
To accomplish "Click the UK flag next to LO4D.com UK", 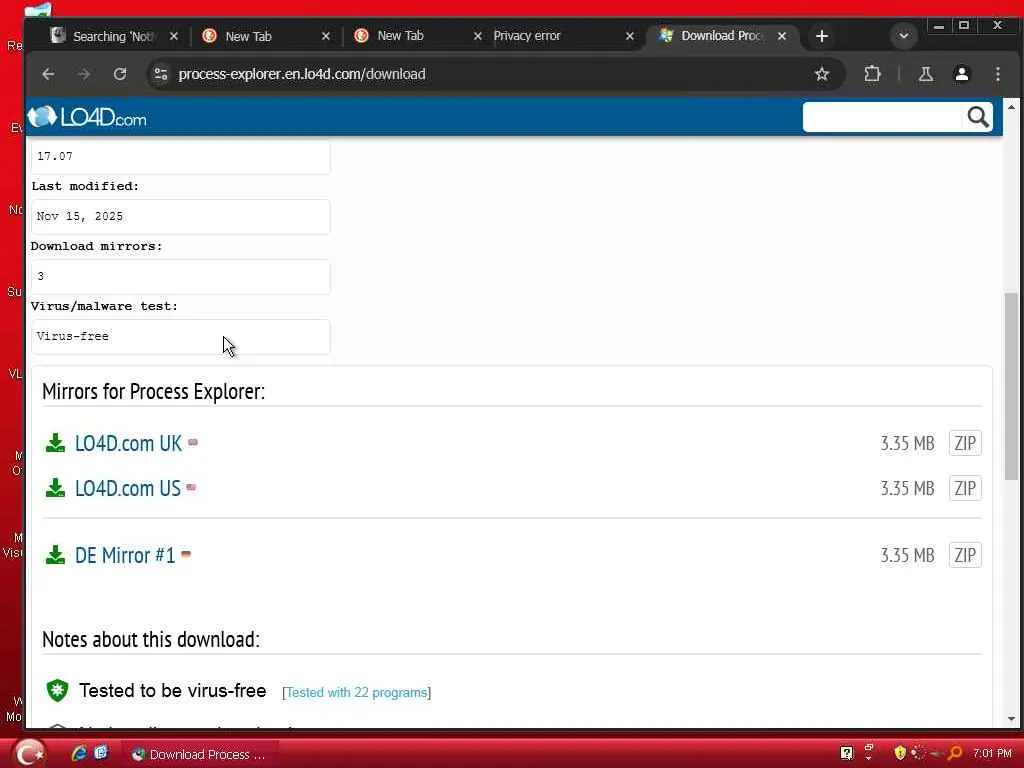I will coord(193,442).
